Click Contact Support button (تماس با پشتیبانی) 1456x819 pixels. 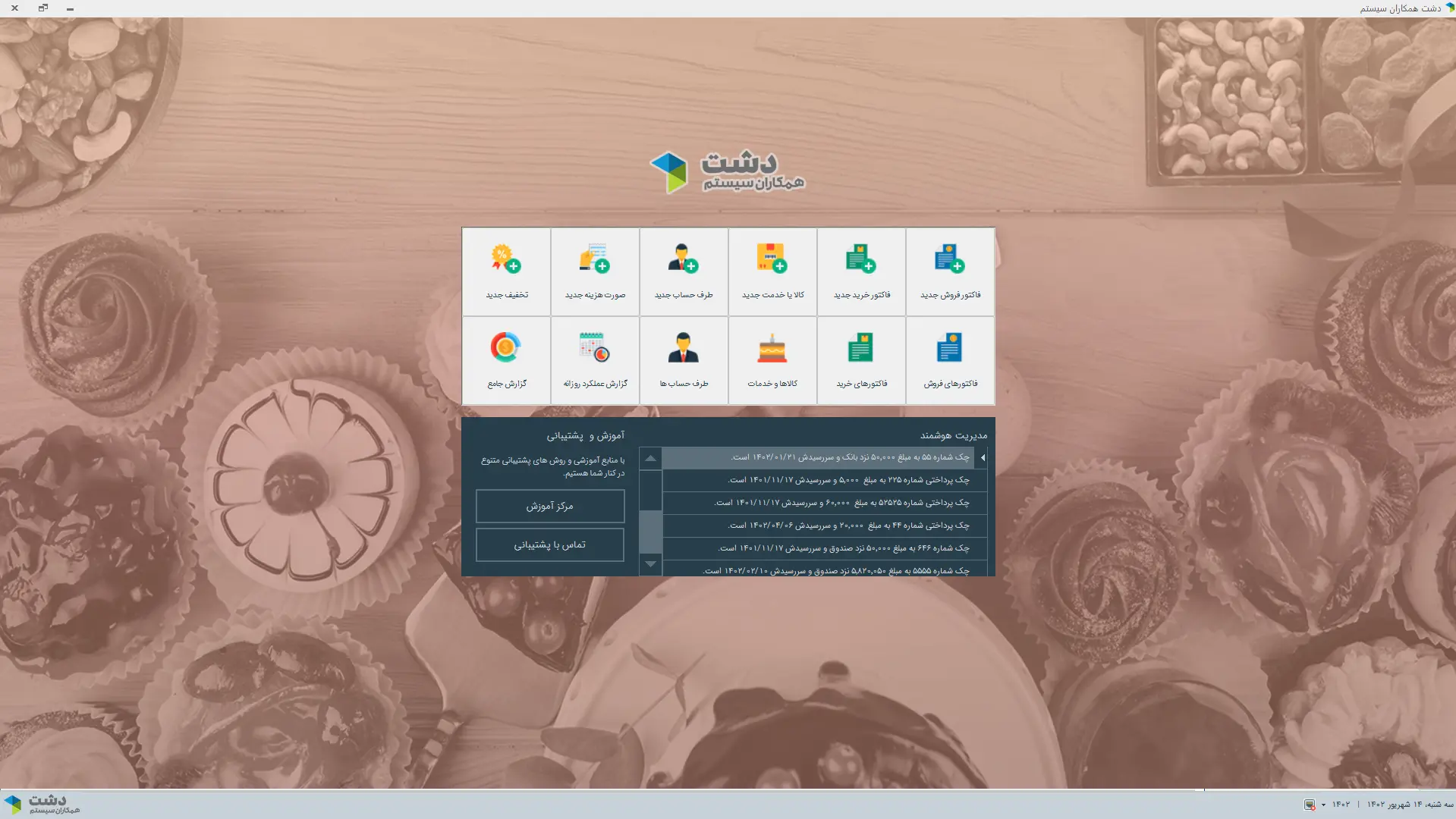pos(550,544)
